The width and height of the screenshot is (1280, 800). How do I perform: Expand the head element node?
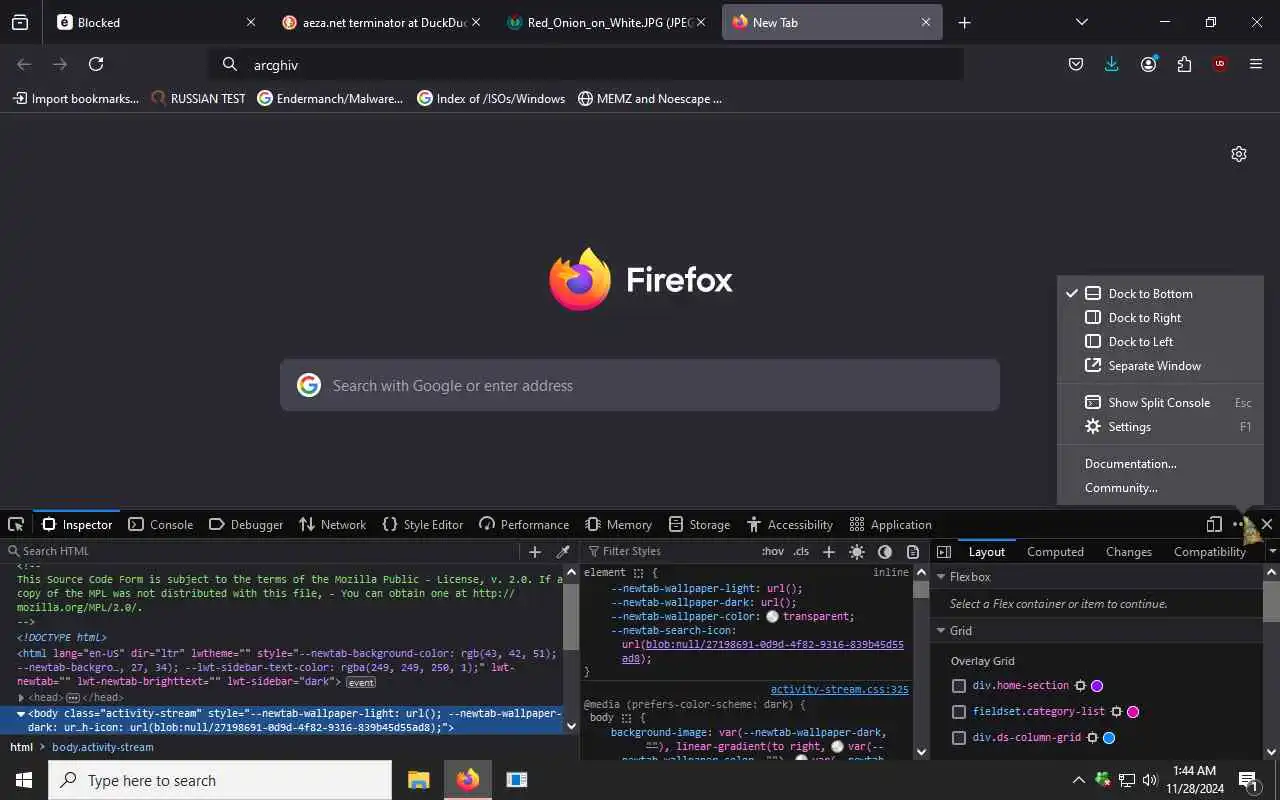pos(21,698)
